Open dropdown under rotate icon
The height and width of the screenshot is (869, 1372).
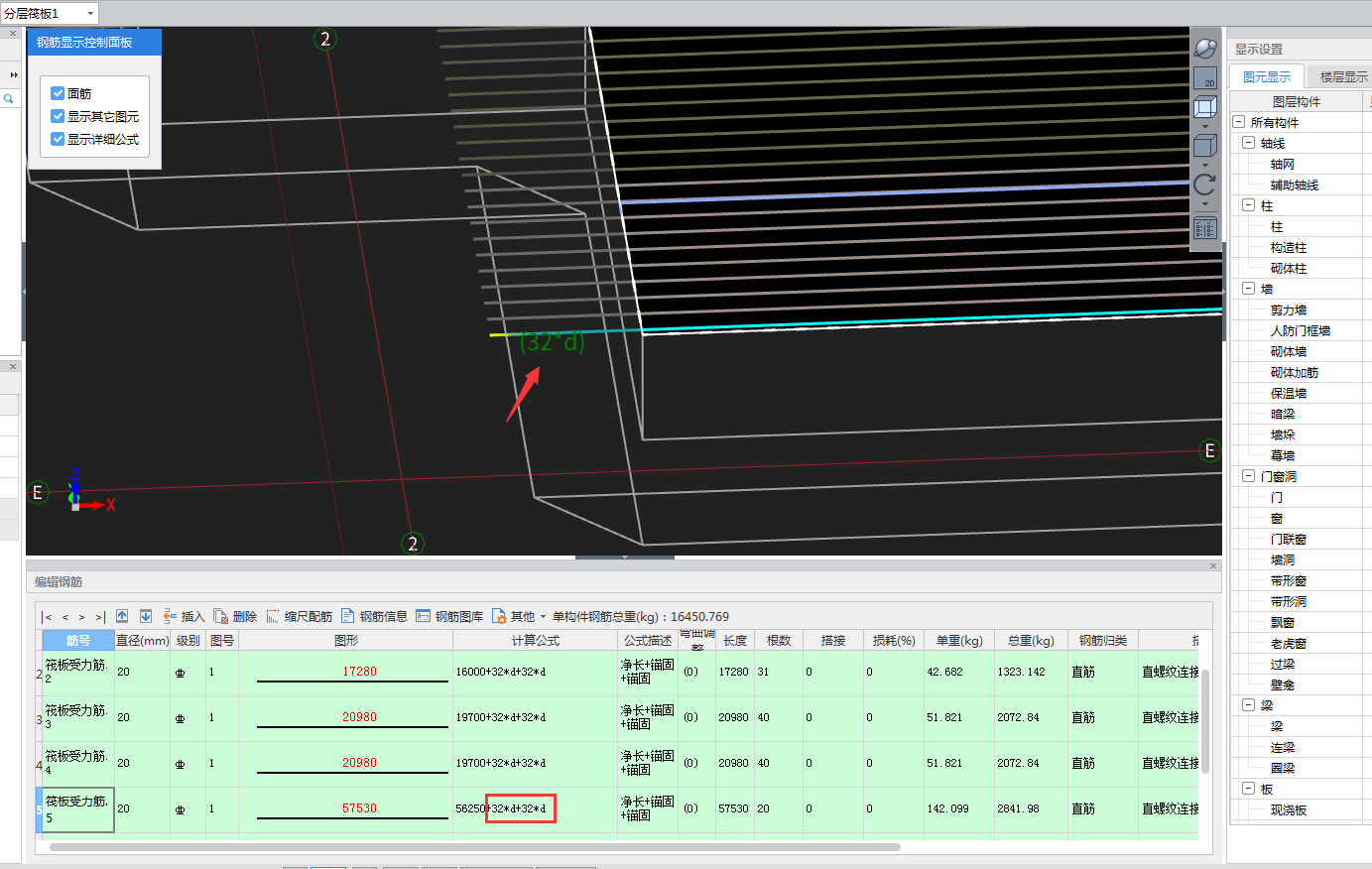pos(1205,204)
